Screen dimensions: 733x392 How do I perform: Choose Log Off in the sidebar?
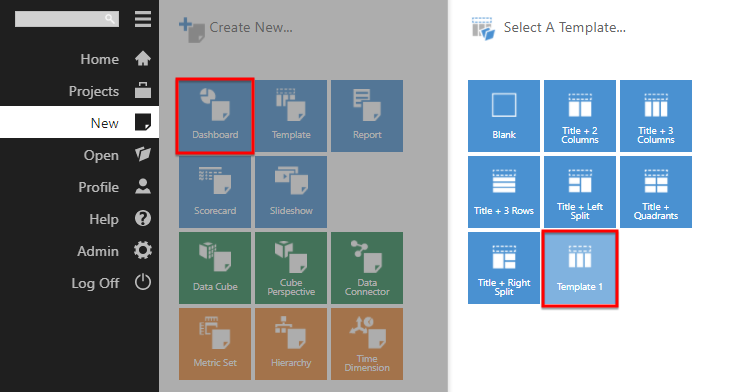79,283
